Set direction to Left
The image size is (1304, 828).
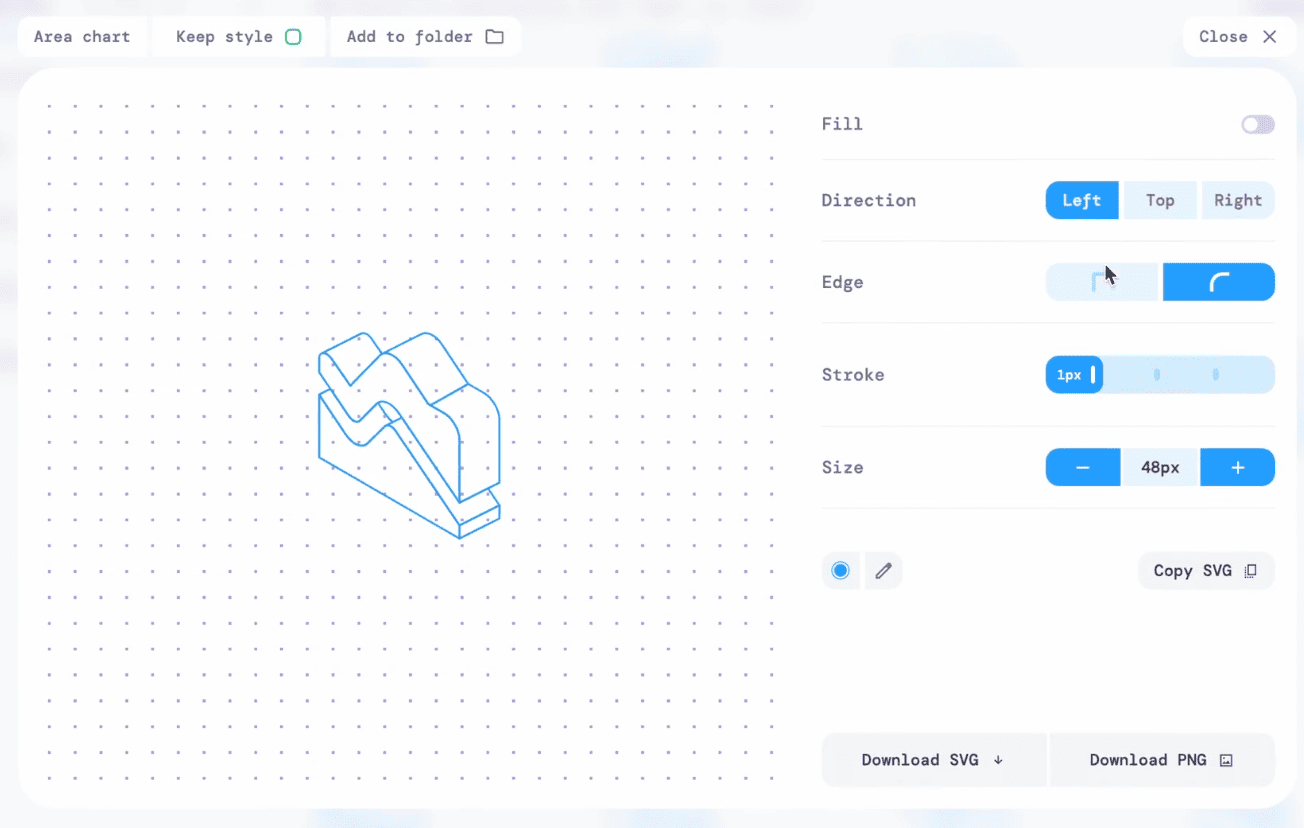(1081, 200)
